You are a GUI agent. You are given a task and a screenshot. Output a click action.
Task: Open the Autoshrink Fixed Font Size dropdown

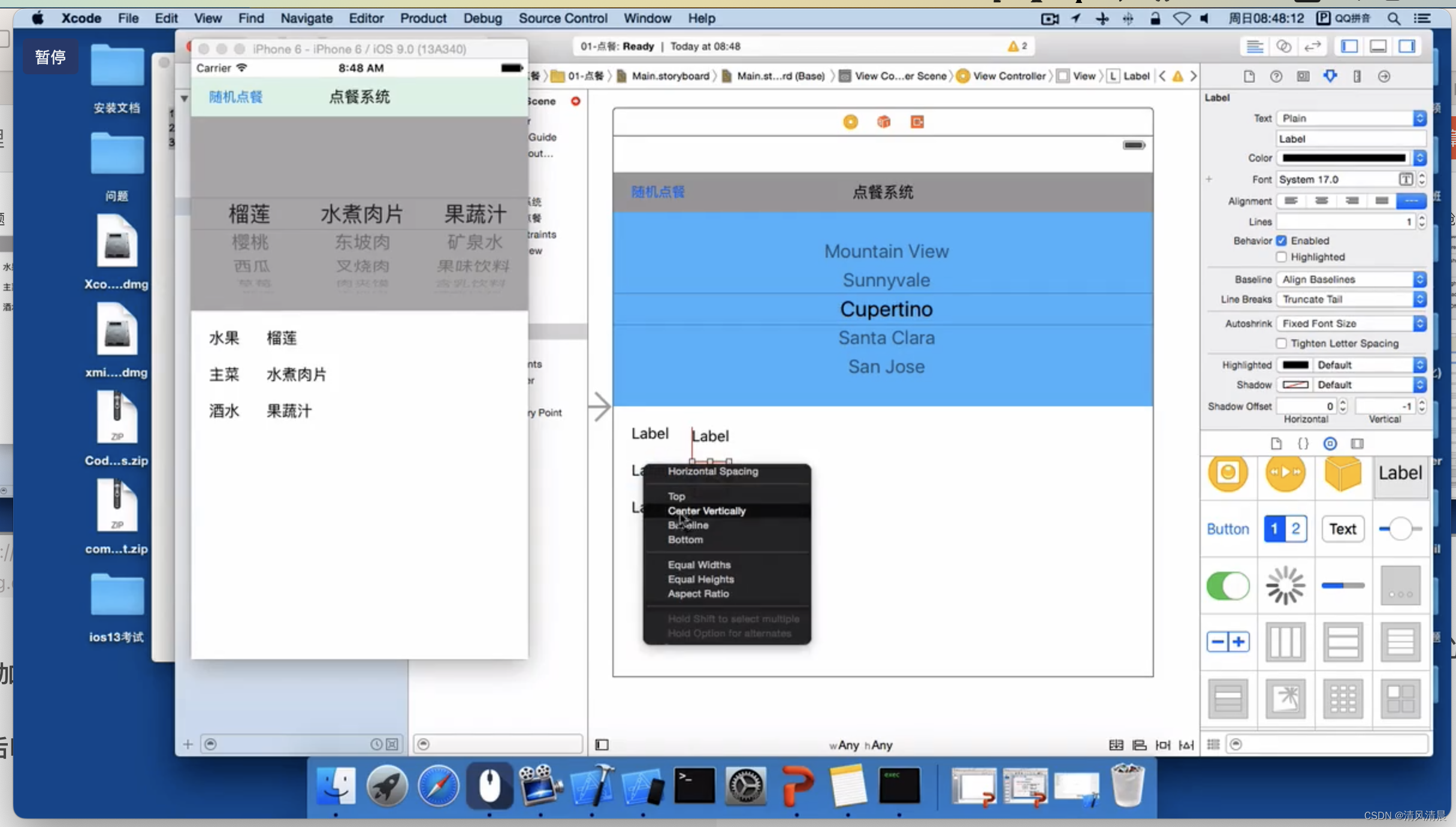[1351, 324]
